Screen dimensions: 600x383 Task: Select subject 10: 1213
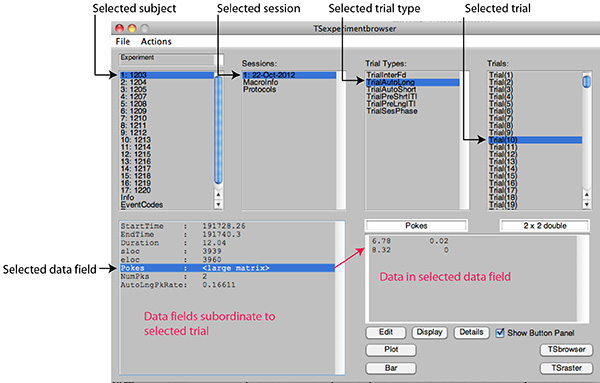(x=167, y=140)
